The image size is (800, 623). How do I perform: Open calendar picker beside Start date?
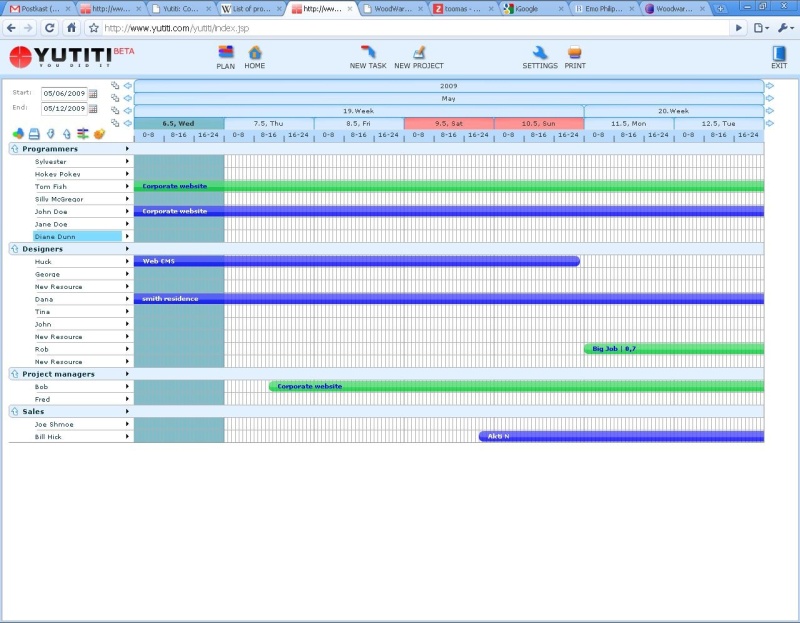(x=93, y=94)
